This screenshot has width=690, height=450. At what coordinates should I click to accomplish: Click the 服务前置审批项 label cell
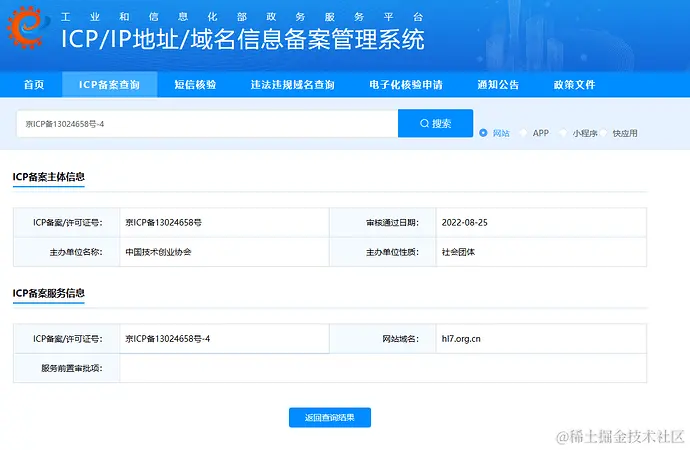pyautogui.click(x=66, y=368)
